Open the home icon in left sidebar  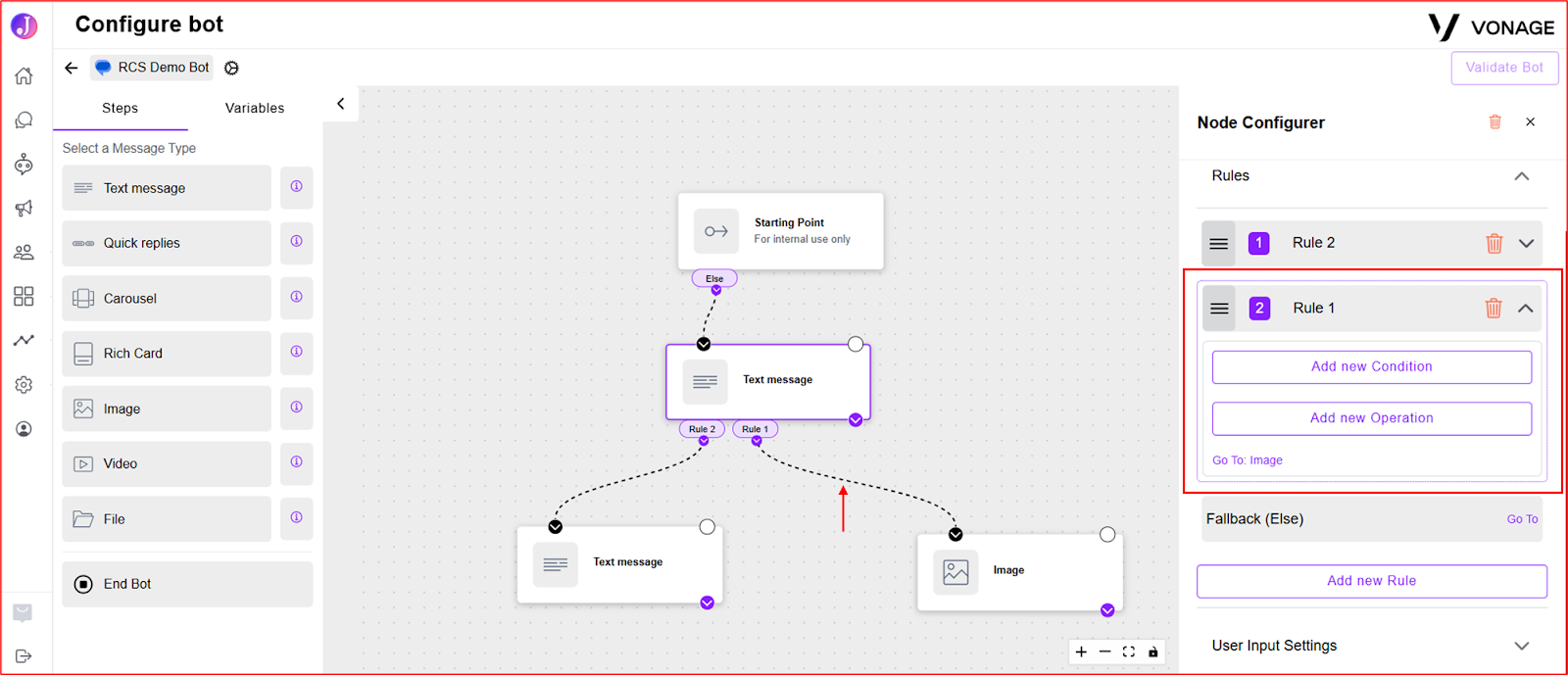pyautogui.click(x=24, y=75)
